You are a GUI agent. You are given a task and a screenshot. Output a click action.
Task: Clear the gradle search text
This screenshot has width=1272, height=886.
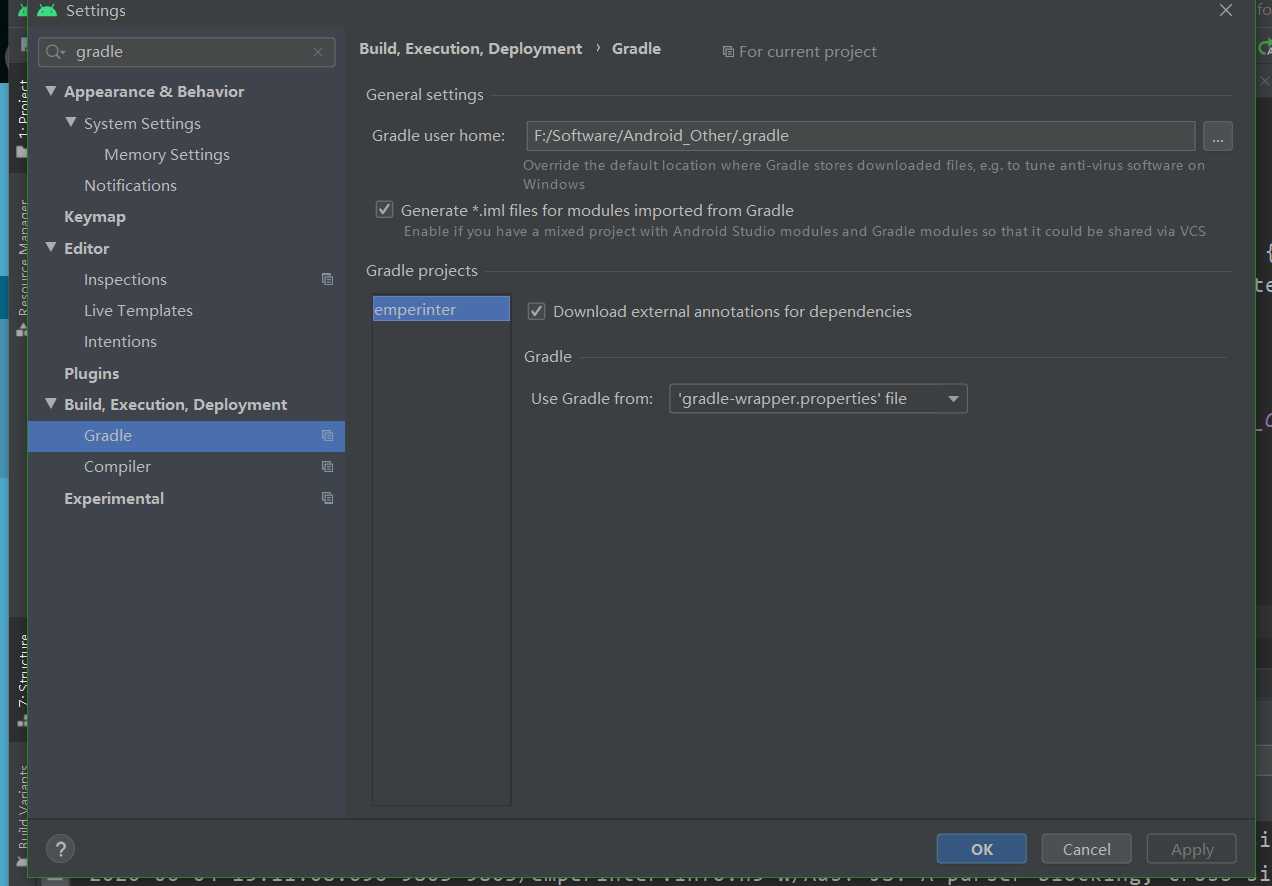[318, 52]
